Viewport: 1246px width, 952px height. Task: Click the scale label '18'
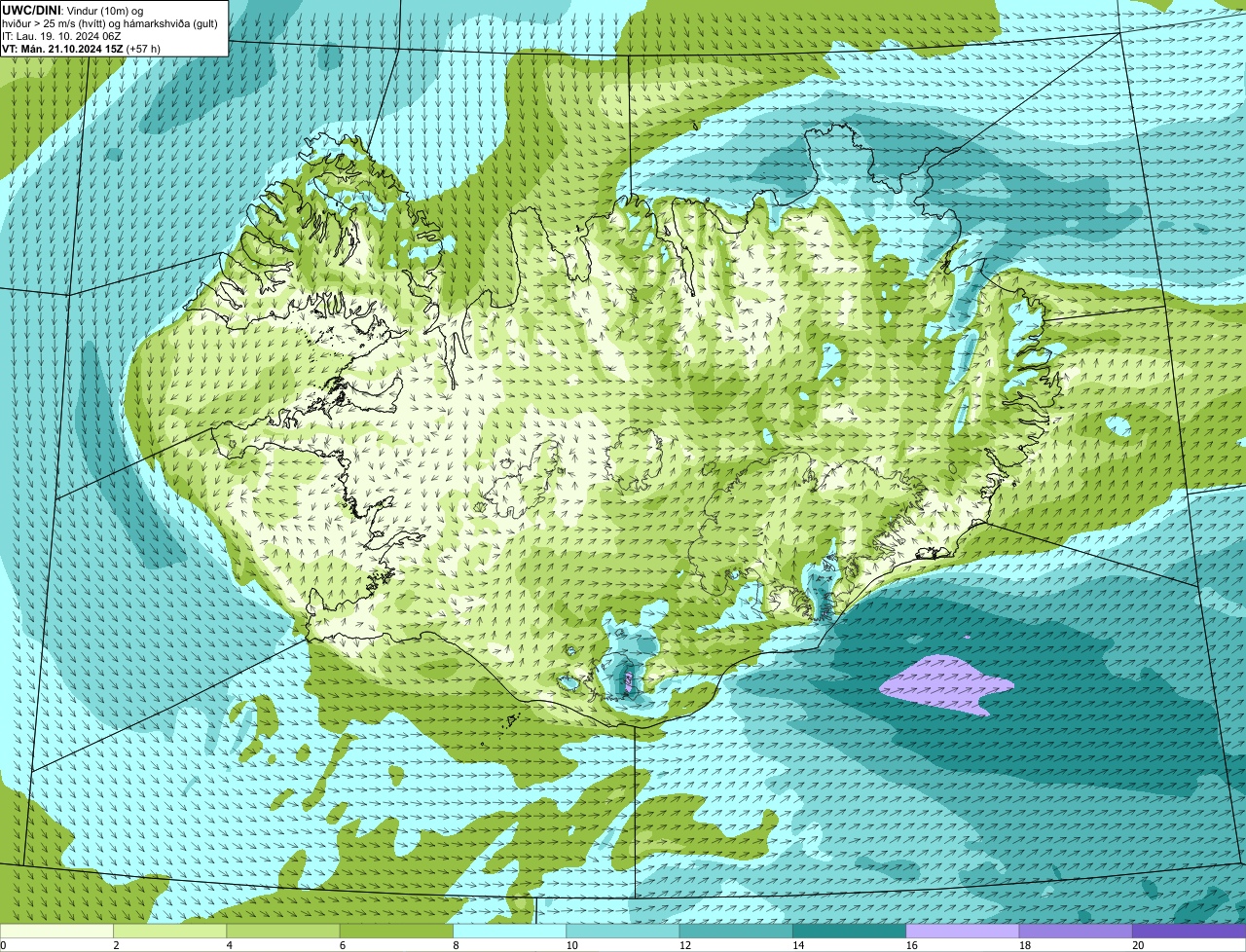point(1024,945)
